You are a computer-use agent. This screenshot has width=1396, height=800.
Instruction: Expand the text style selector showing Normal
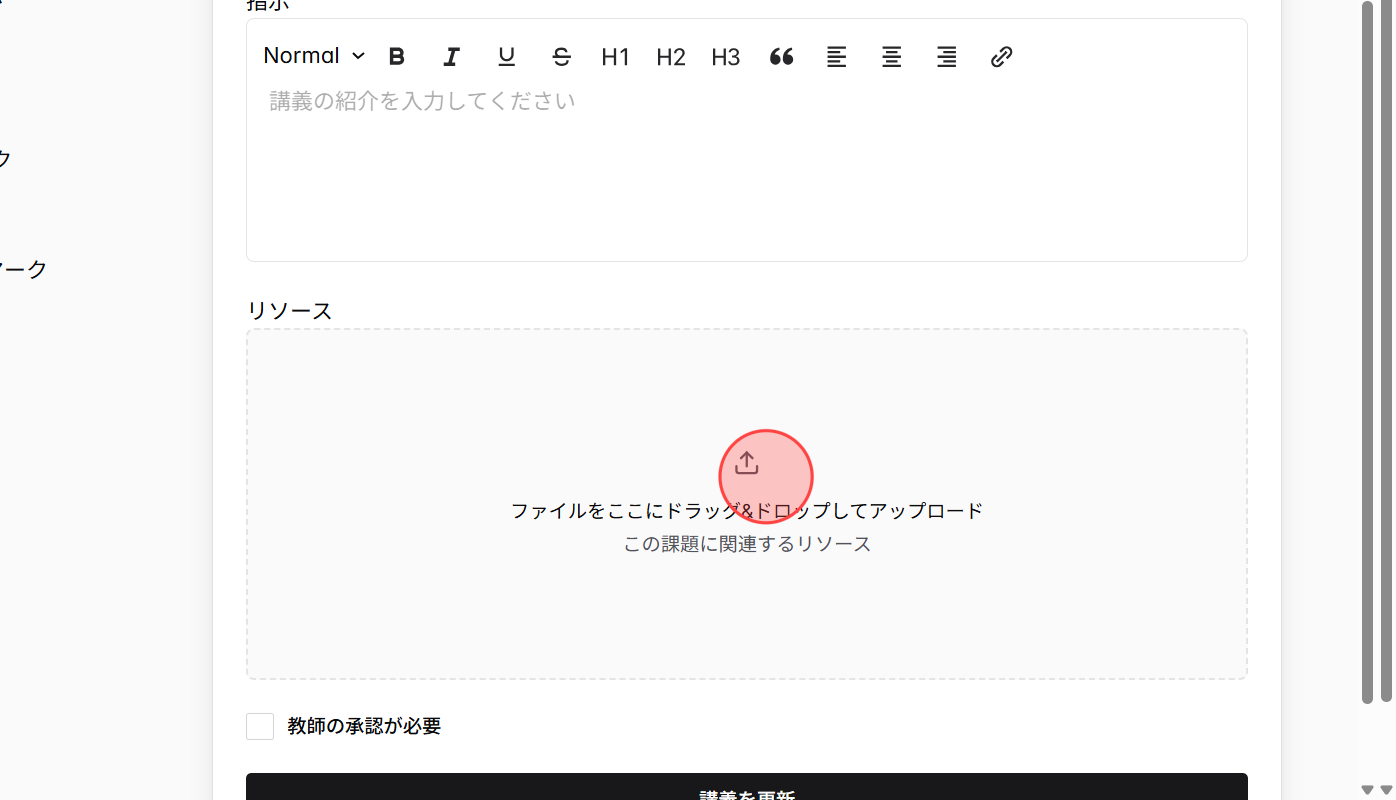click(x=313, y=55)
